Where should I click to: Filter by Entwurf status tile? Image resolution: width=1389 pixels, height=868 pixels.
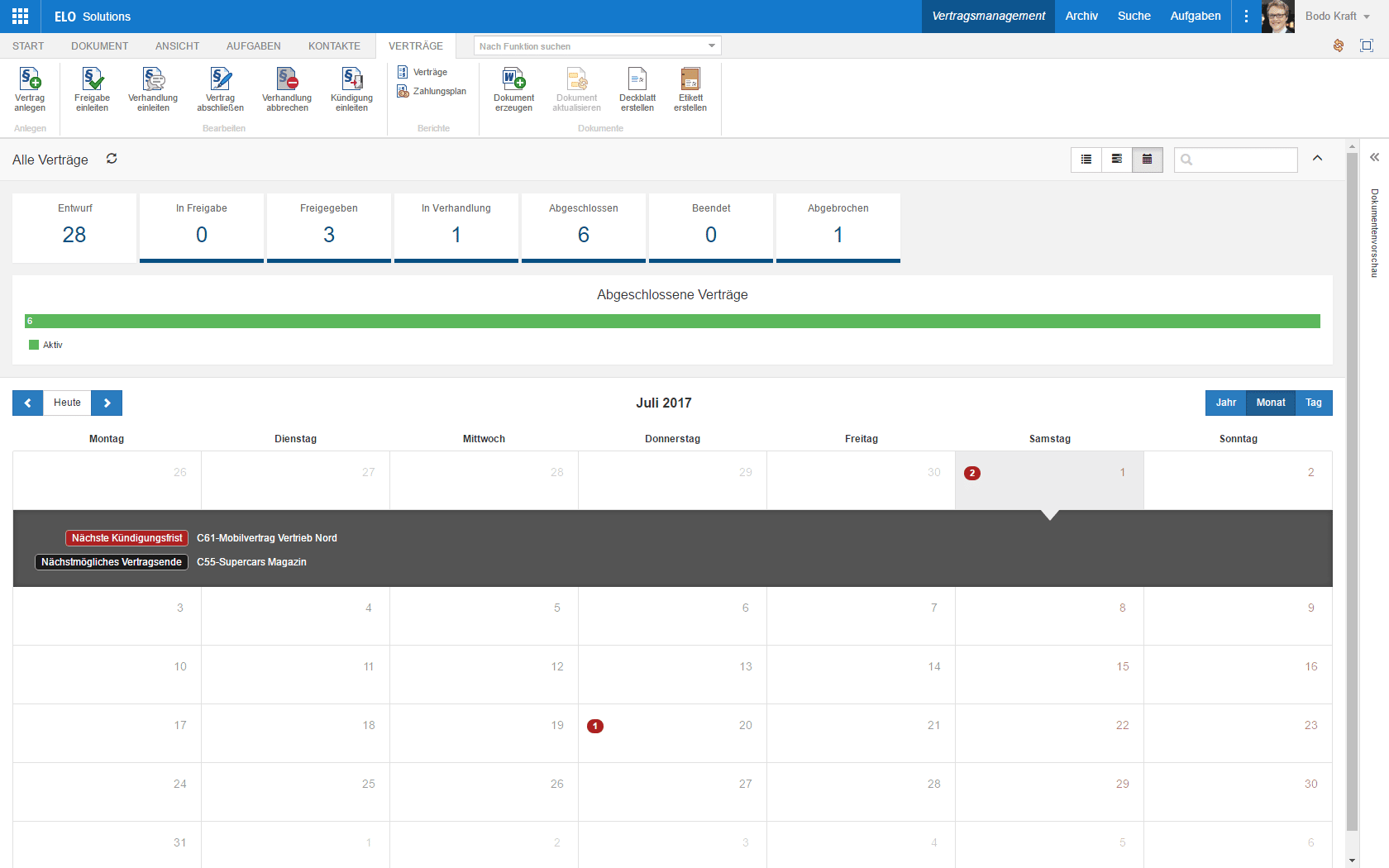coord(74,227)
